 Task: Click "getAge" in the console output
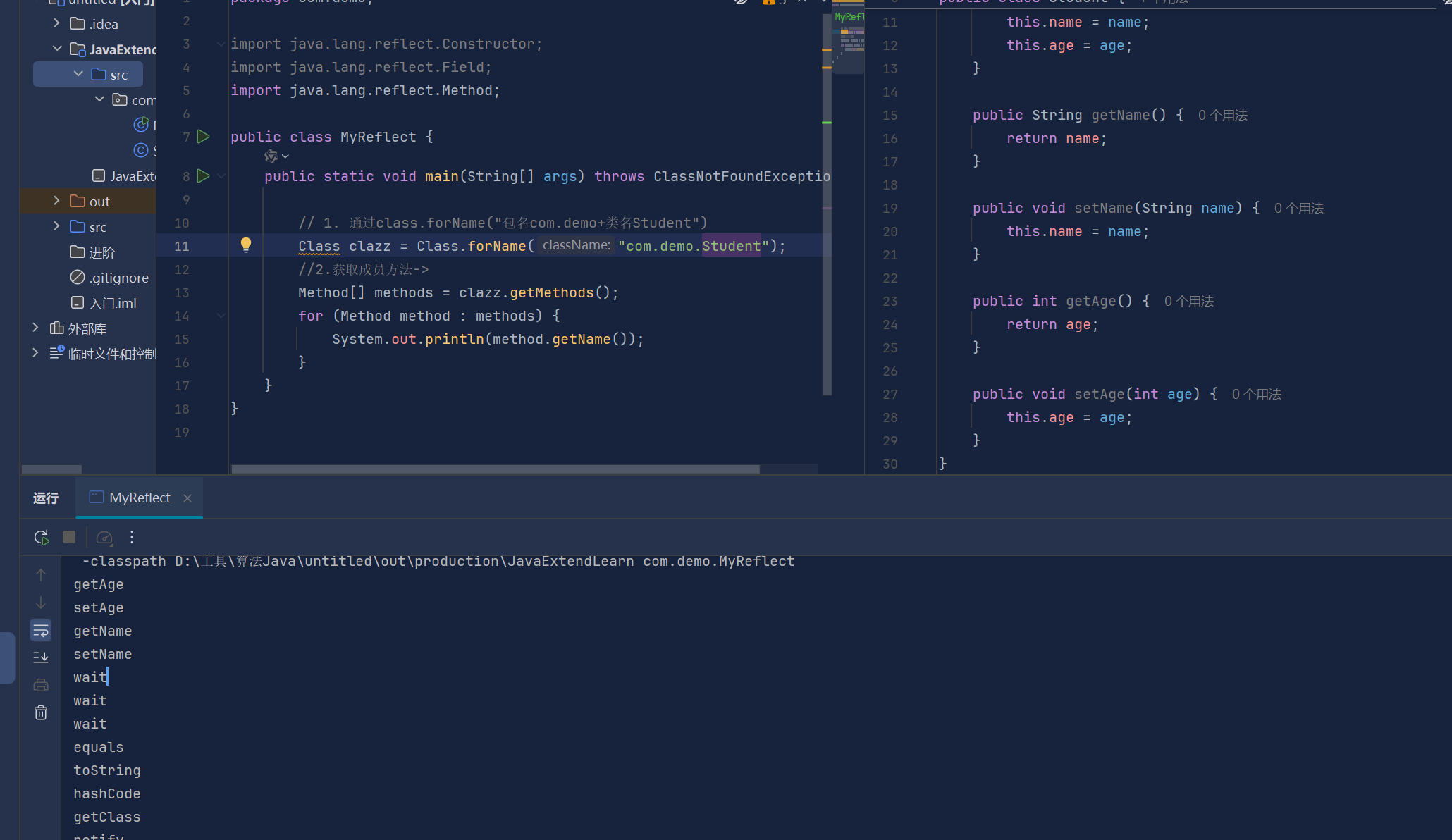click(99, 584)
